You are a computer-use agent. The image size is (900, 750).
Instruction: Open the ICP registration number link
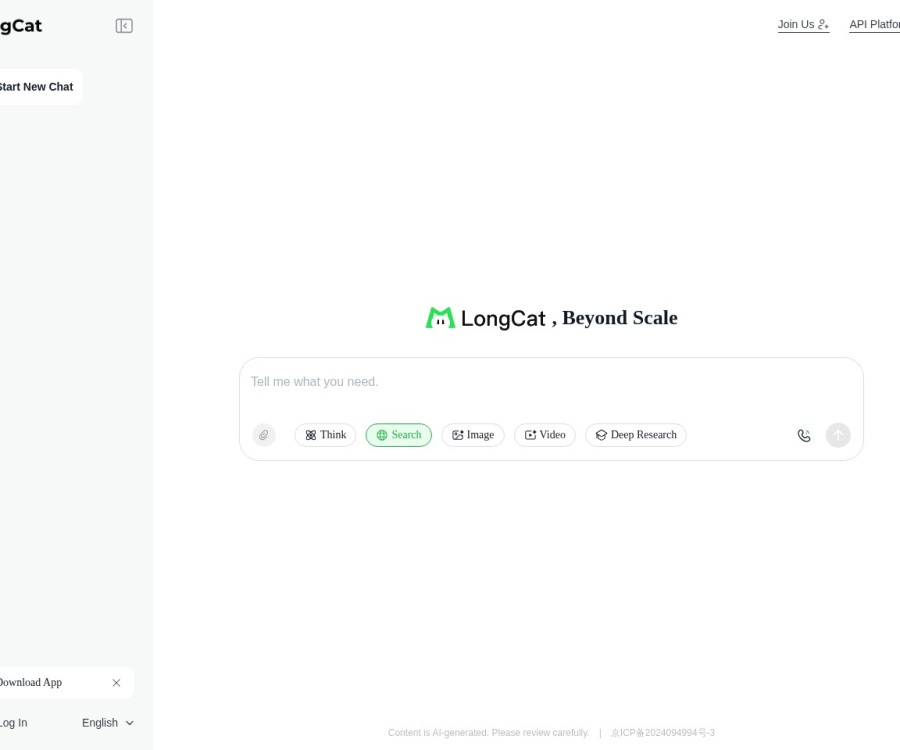coord(663,733)
